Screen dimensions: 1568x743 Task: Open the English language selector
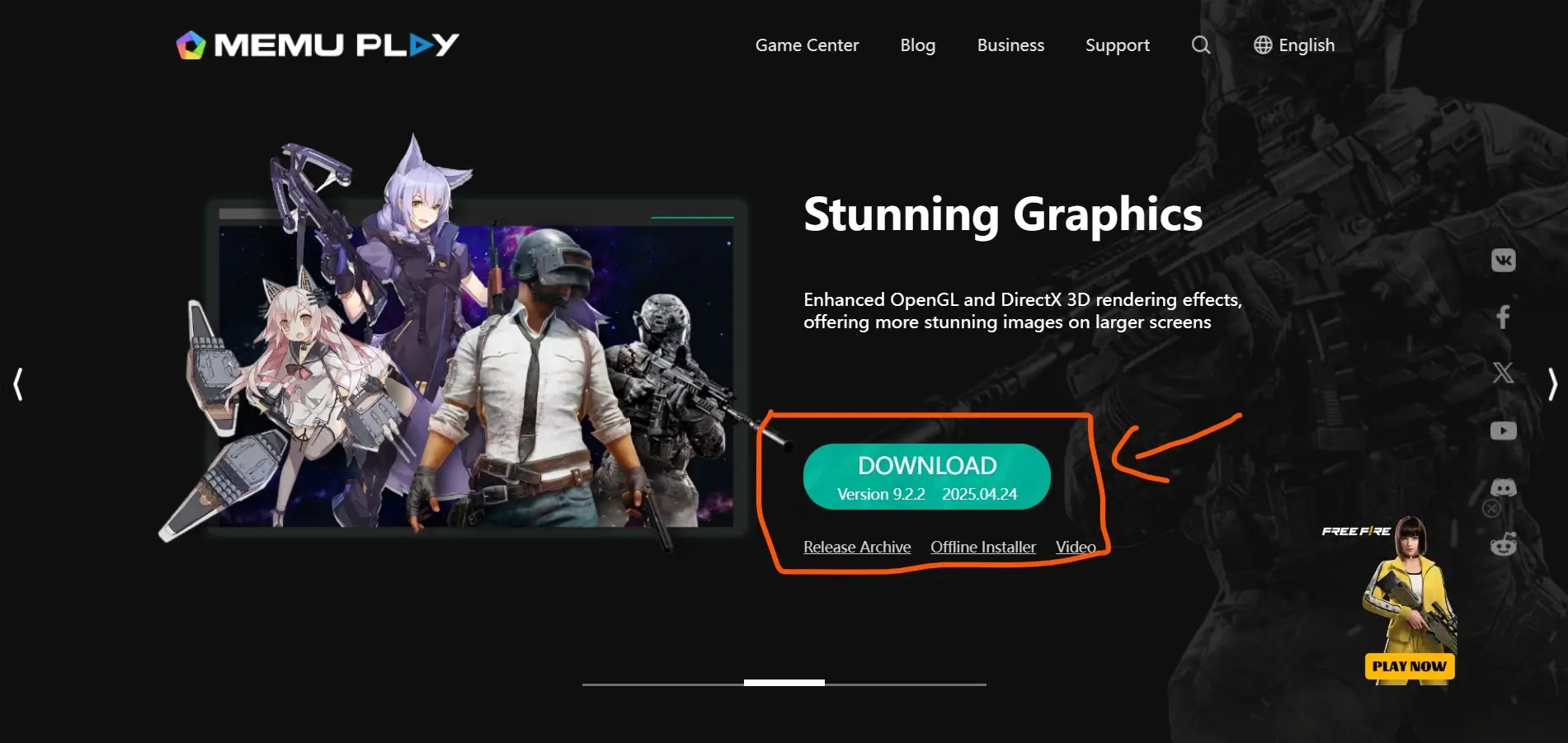tap(1294, 45)
